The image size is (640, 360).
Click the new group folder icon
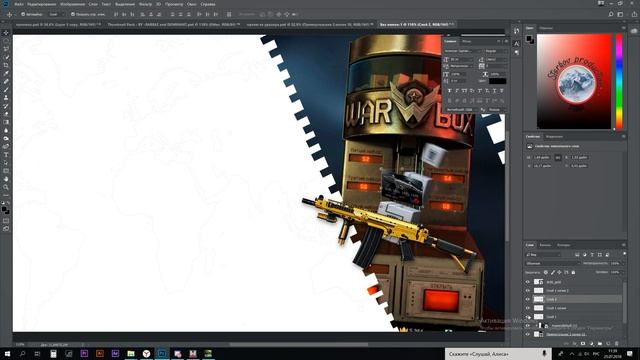coord(600,344)
